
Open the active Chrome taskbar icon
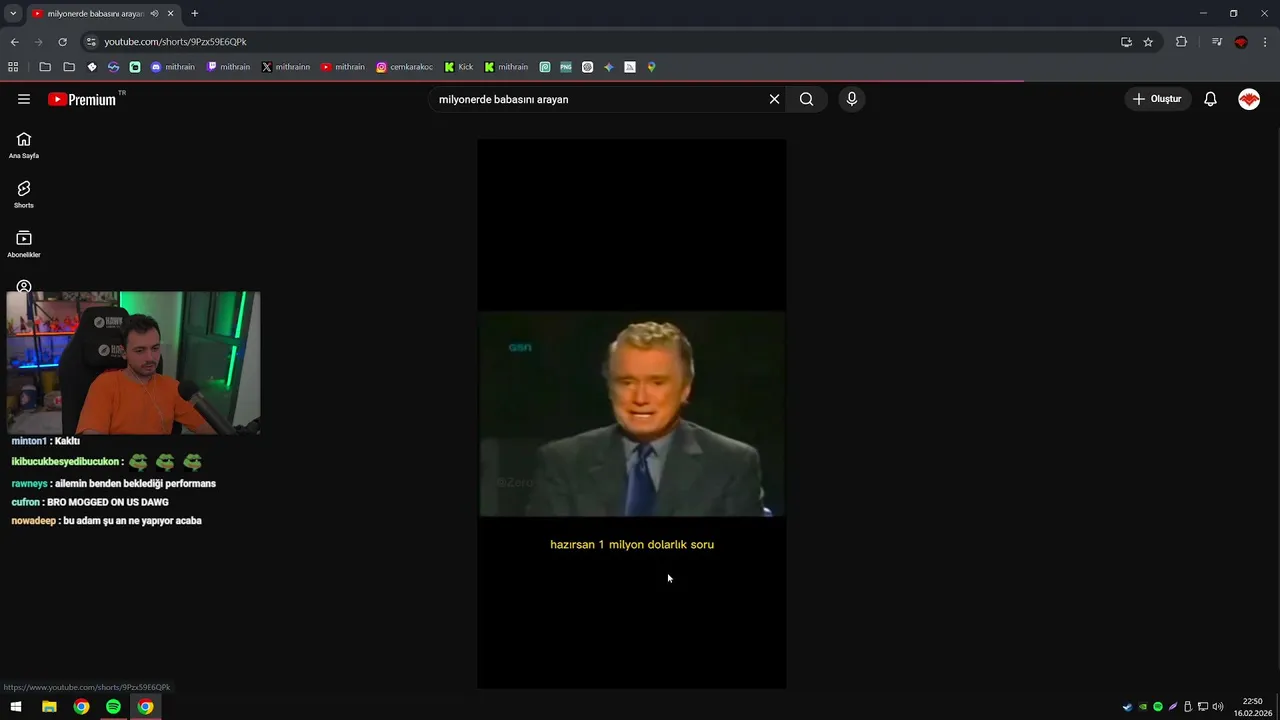pyautogui.click(x=145, y=707)
